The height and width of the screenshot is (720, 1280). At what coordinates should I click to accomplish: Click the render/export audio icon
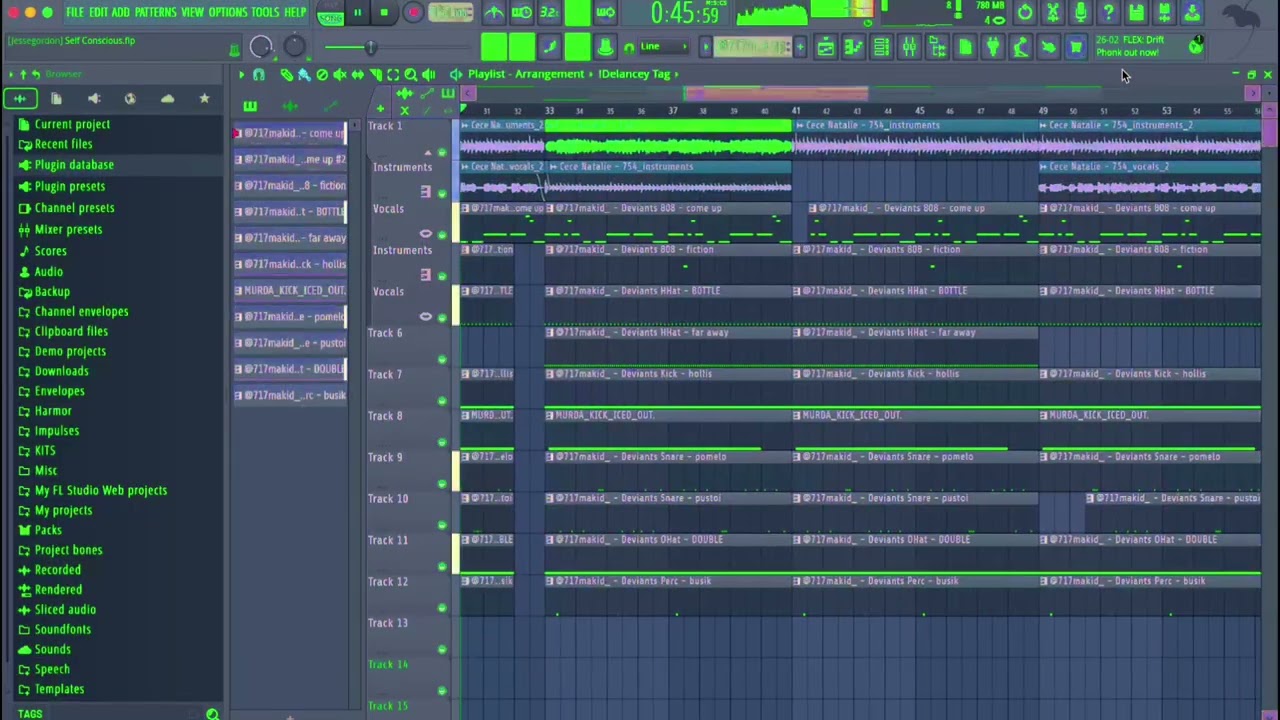point(1165,12)
